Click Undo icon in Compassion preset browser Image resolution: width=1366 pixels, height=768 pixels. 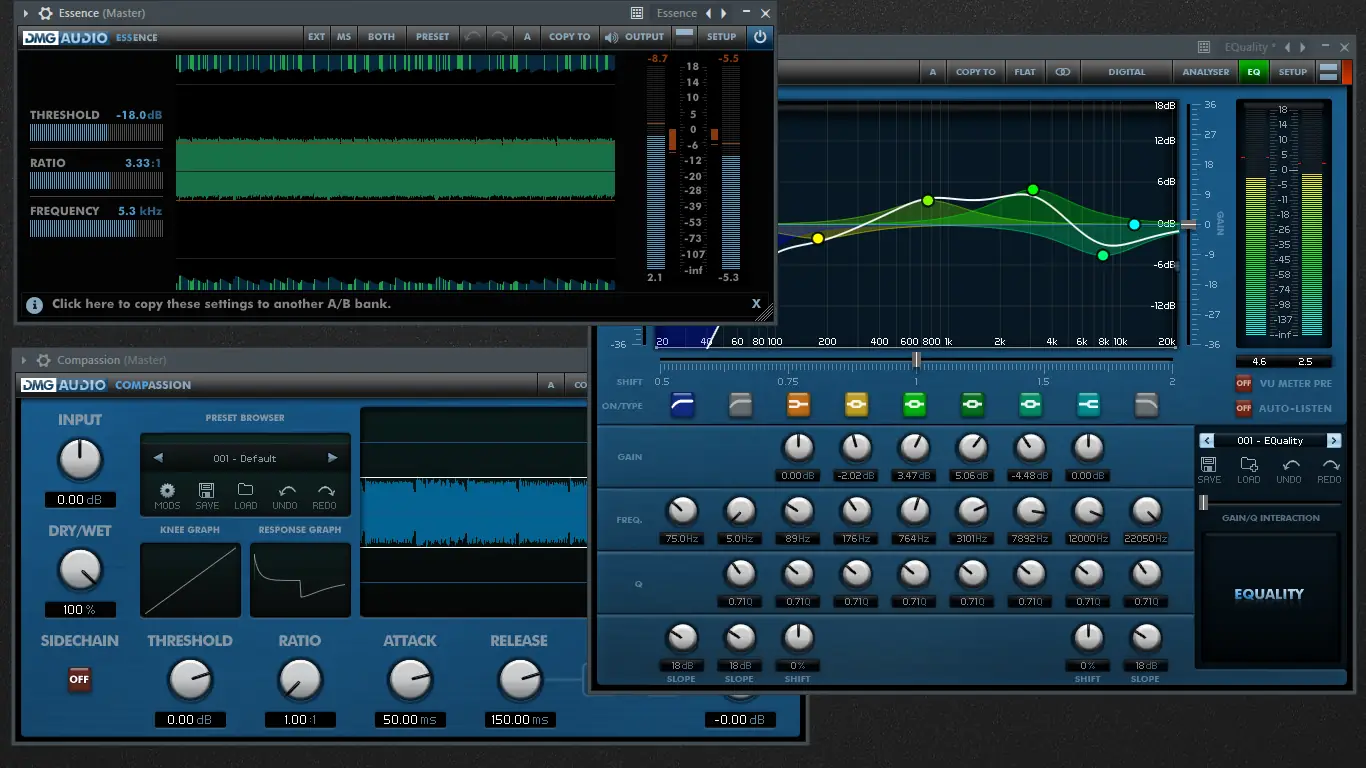point(285,495)
